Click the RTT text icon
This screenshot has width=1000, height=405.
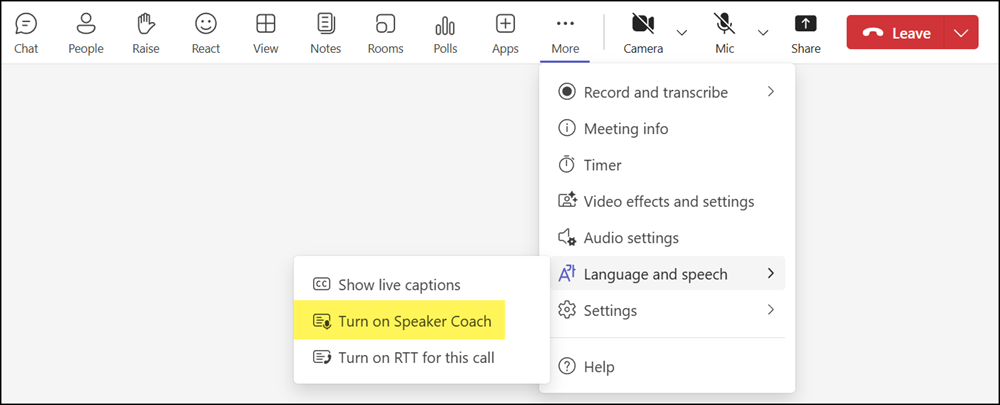(322, 357)
